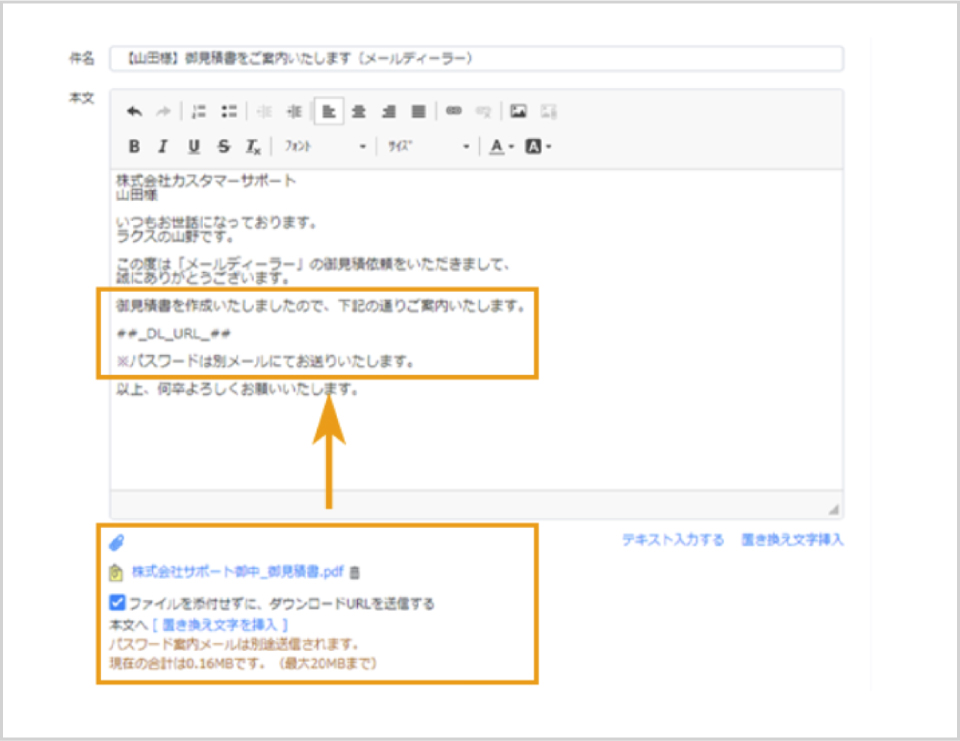
Task: Click the 置き換え文字挿入 link
Action: click(x=796, y=538)
